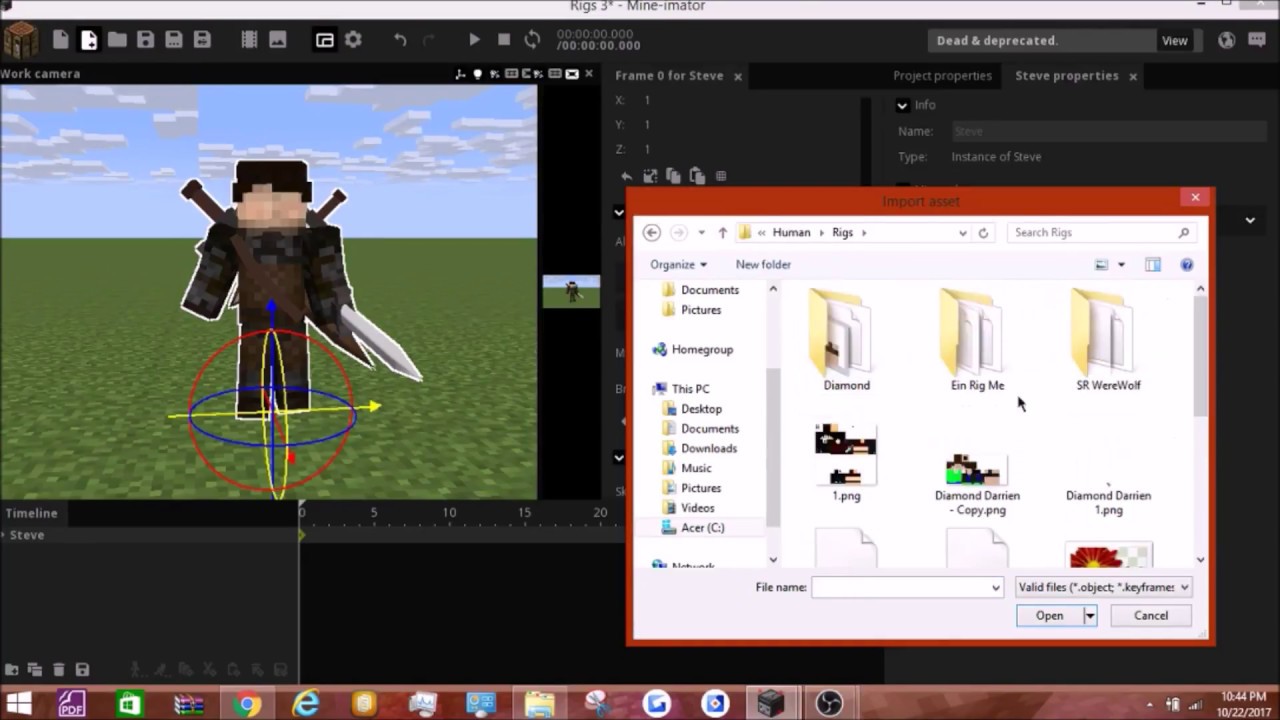
Task: Select This PC in navigation pane
Action: [x=690, y=389]
